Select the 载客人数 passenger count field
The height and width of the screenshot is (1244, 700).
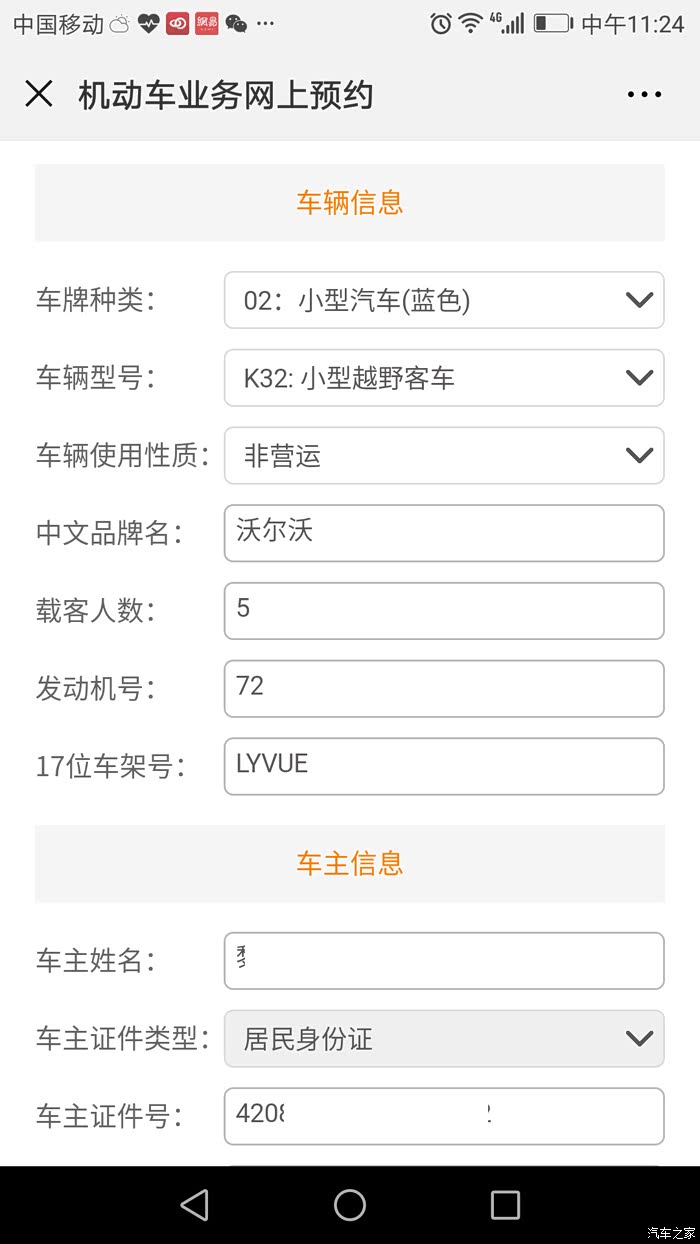tap(444, 611)
